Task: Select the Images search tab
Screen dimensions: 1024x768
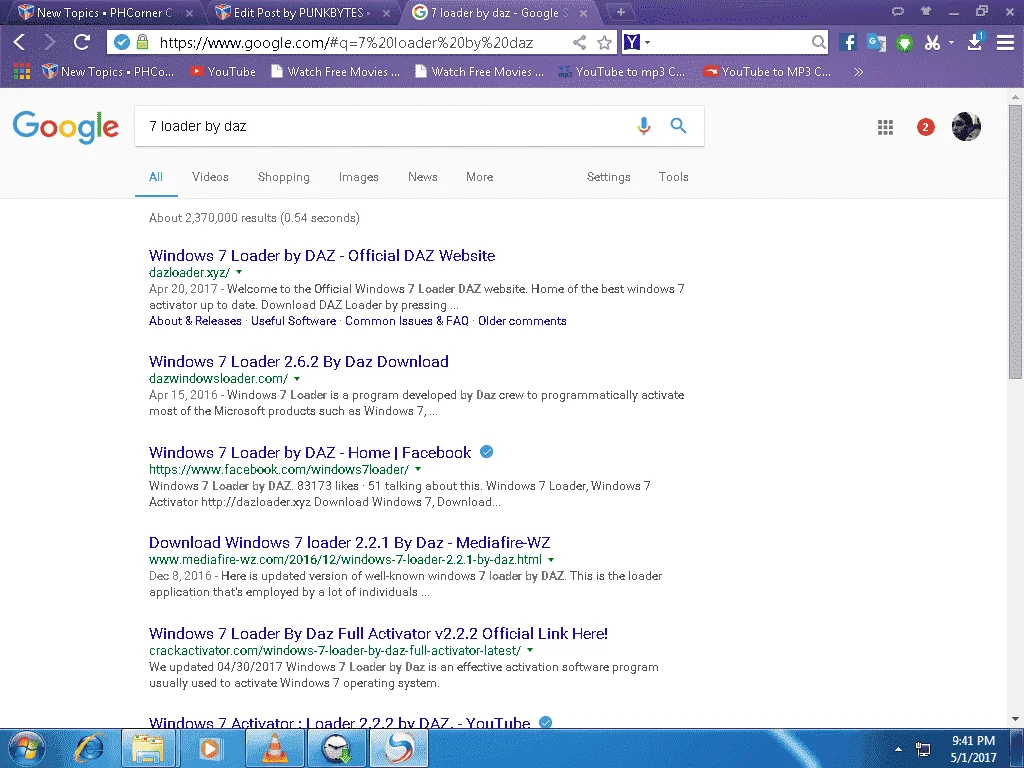Action: (359, 177)
